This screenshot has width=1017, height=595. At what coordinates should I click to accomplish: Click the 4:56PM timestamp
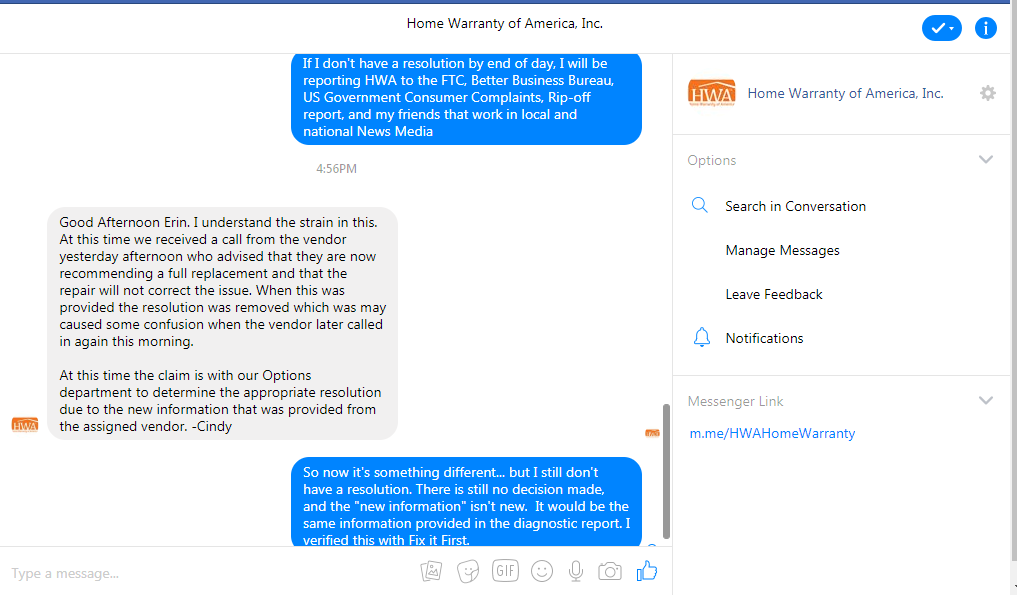click(336, 169)
